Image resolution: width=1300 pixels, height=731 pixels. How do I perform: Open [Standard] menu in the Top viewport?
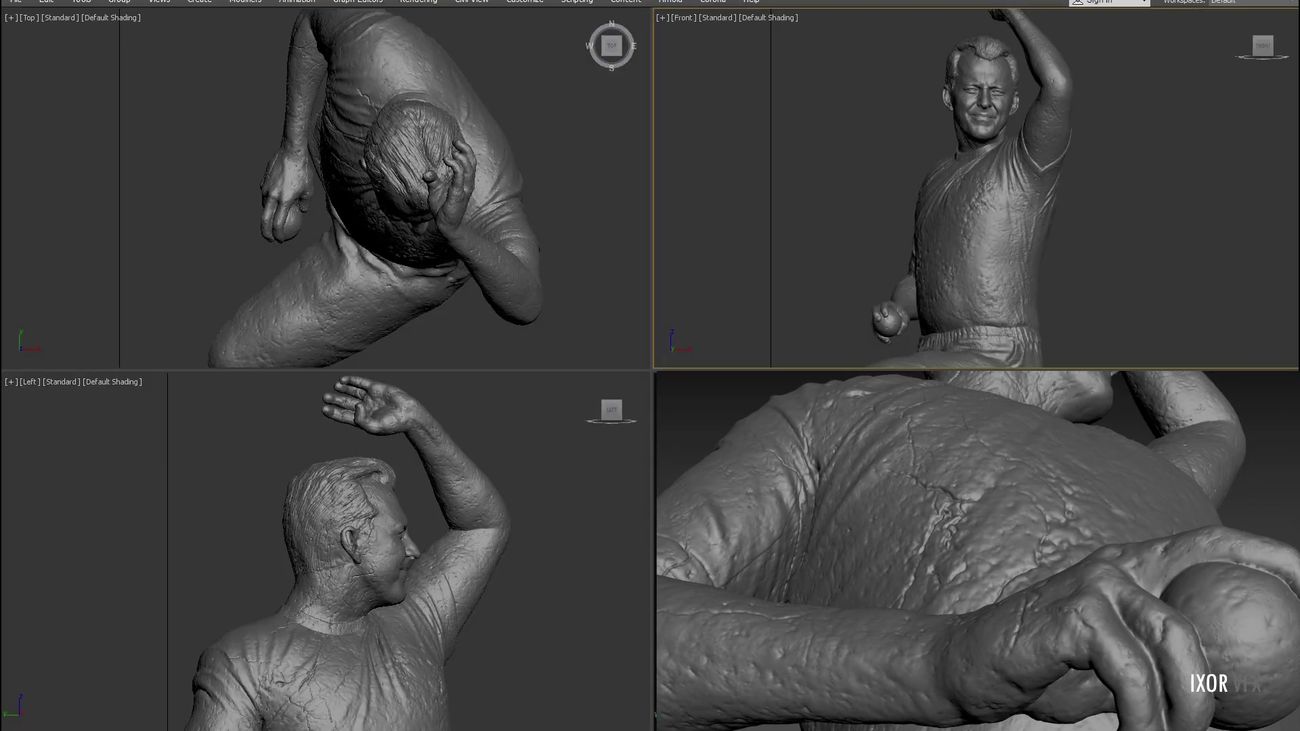[x=60, y=18]
